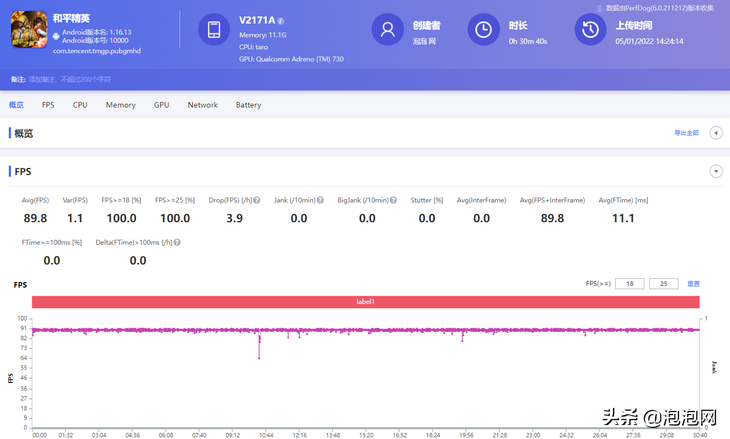Click the info icon beside V2171A
The height and width of the screenshot is (439, 730).
coord(281,21)
